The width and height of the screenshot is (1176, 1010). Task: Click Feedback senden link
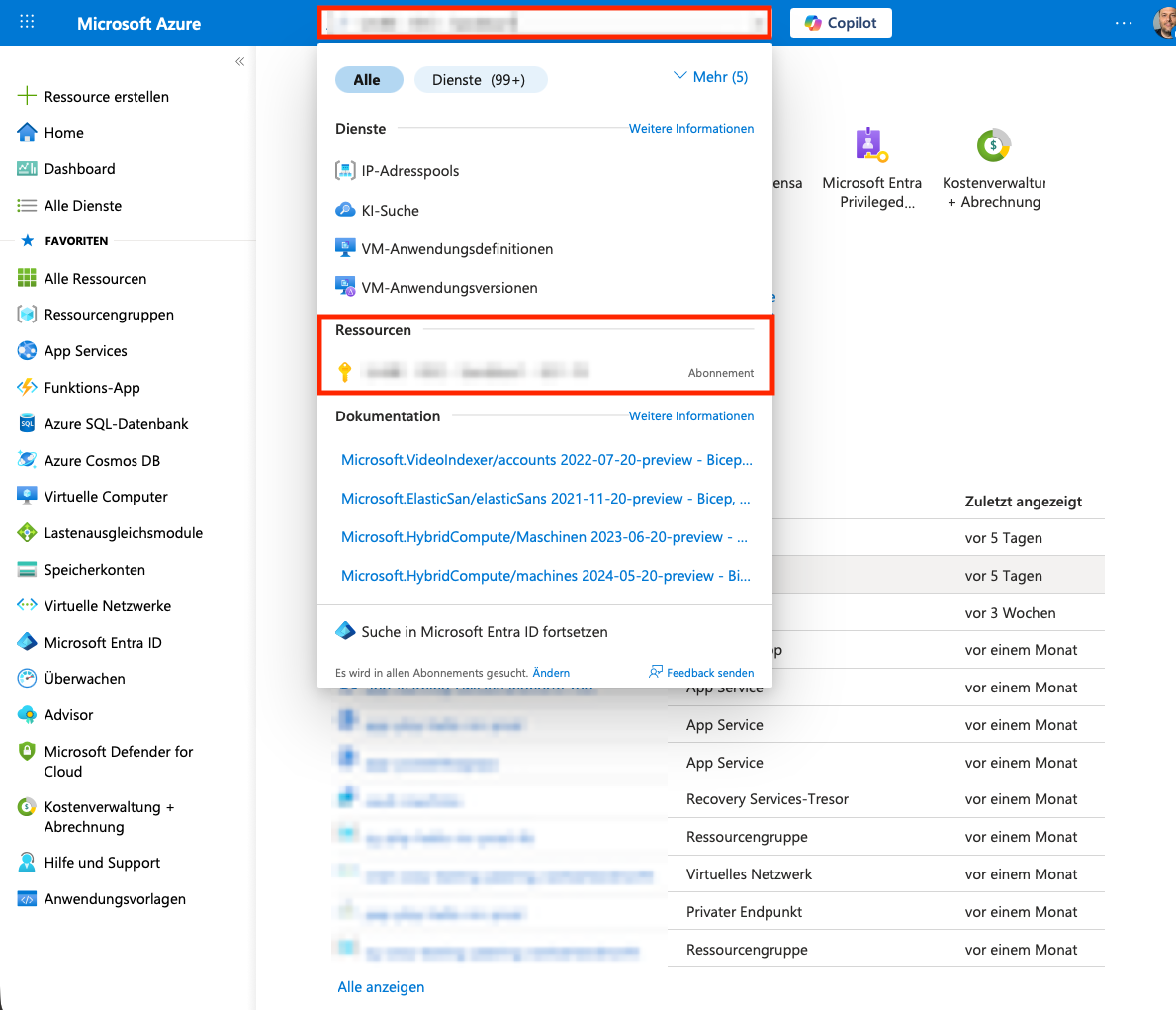click(x=702, y=673)
